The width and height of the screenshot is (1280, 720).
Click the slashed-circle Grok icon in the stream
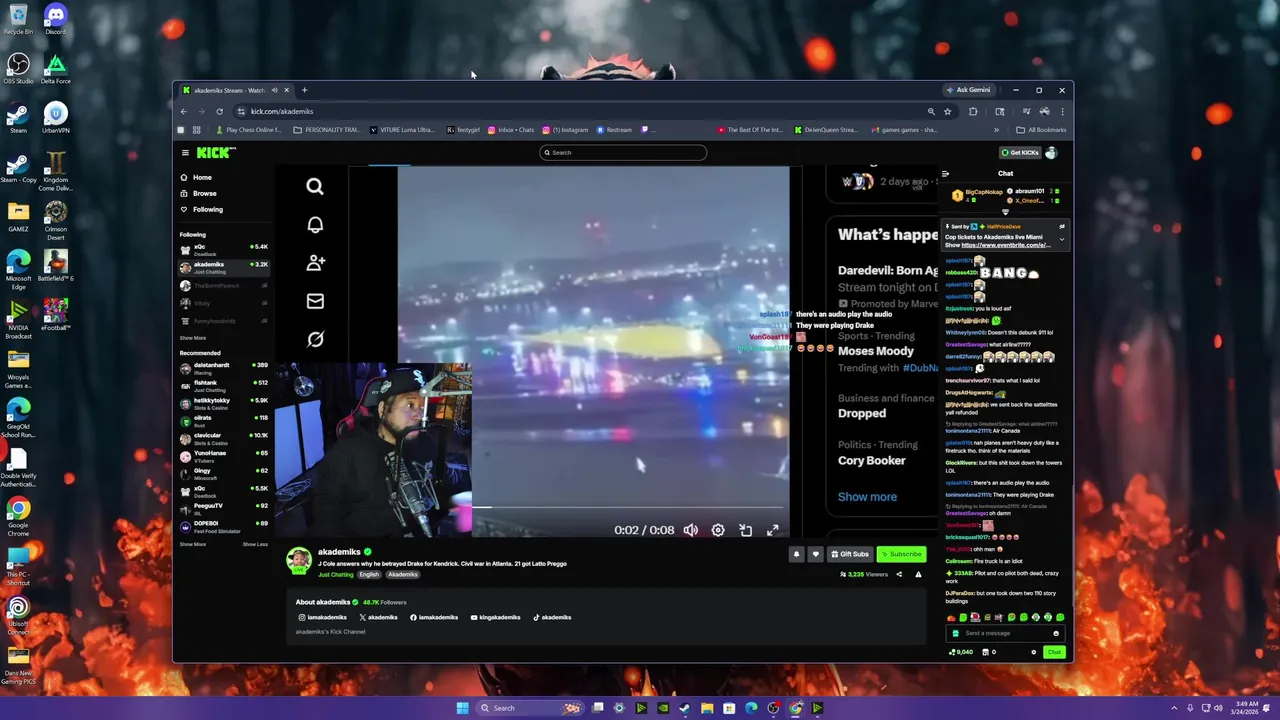coord(315,340)
